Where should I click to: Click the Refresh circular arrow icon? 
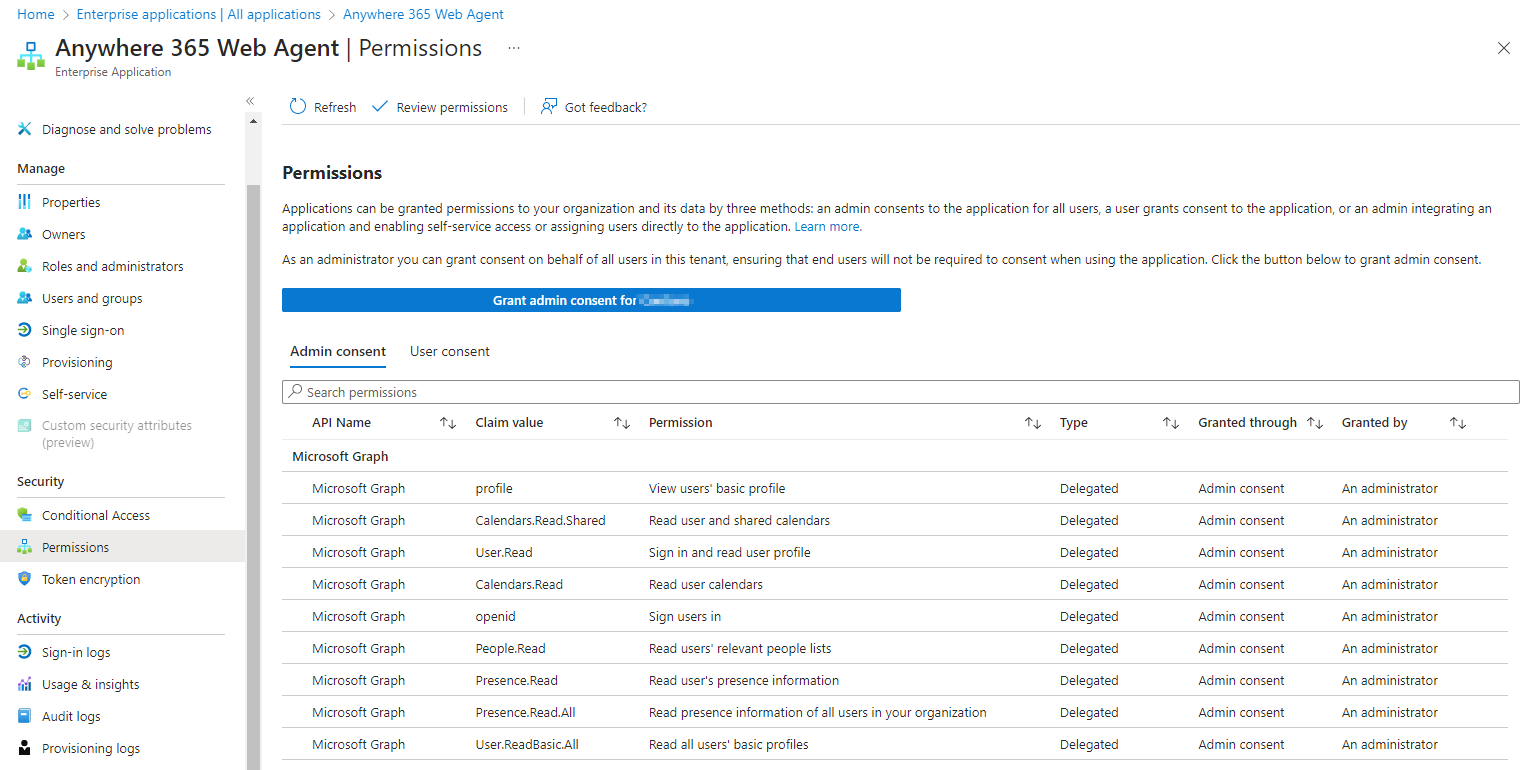coord(298,107)
